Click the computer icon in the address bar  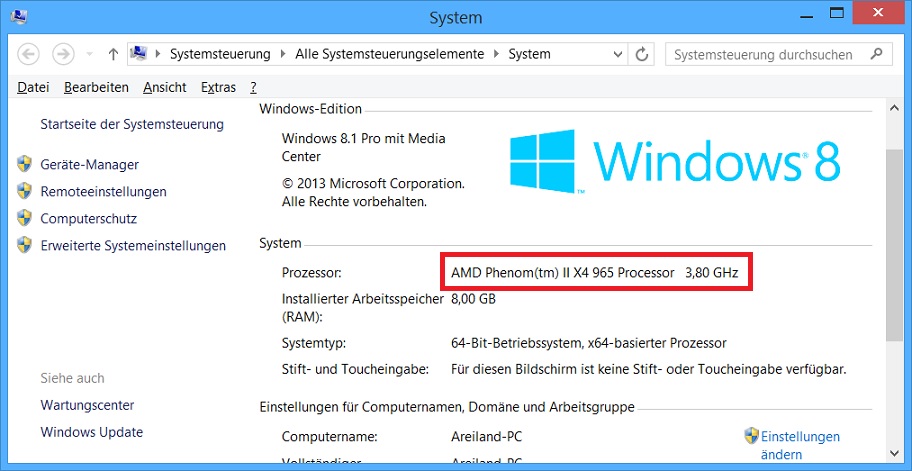click(x=138, y=53)
